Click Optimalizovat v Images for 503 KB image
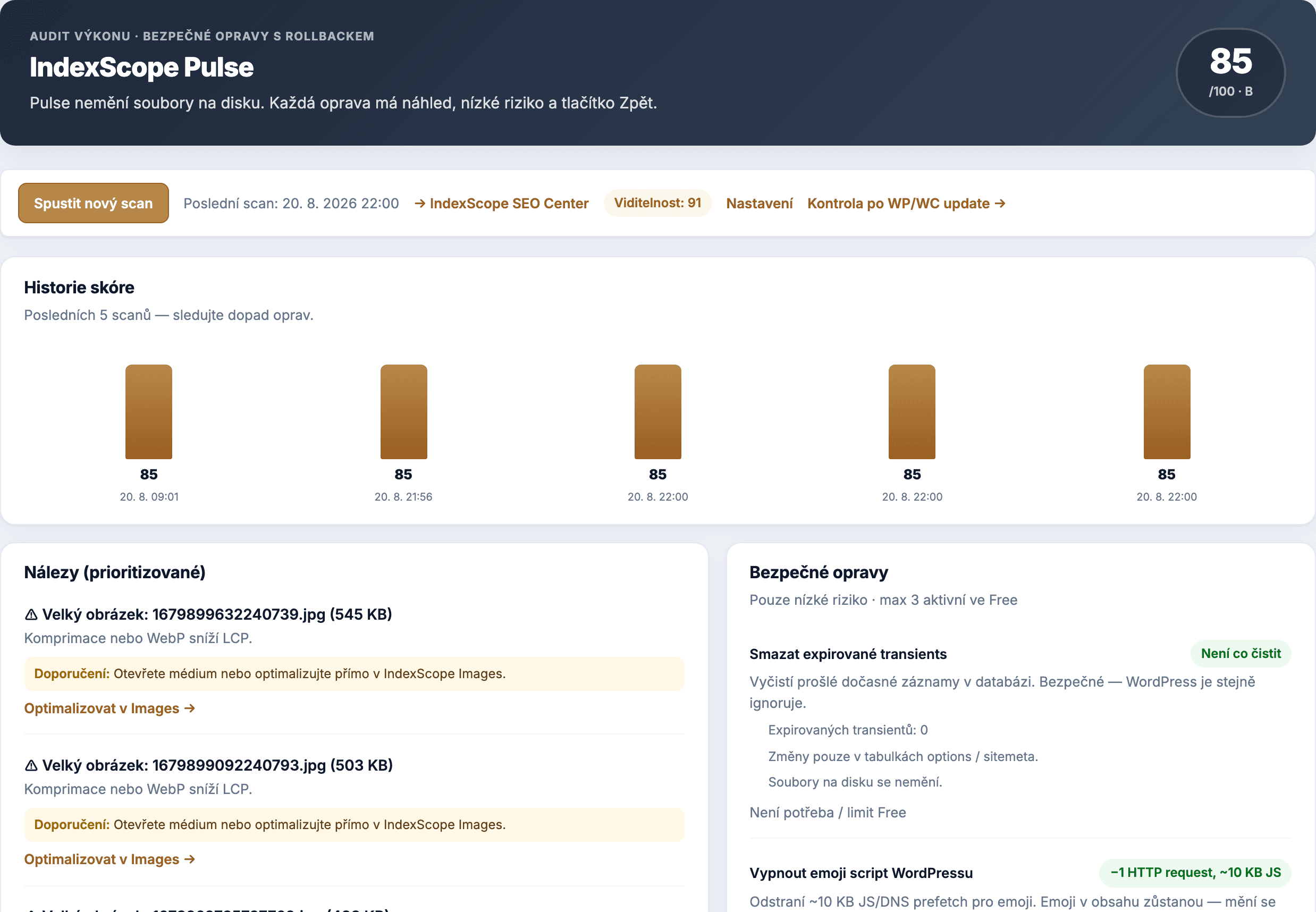This screenshot has width=1316, height=912. point(109,859)
